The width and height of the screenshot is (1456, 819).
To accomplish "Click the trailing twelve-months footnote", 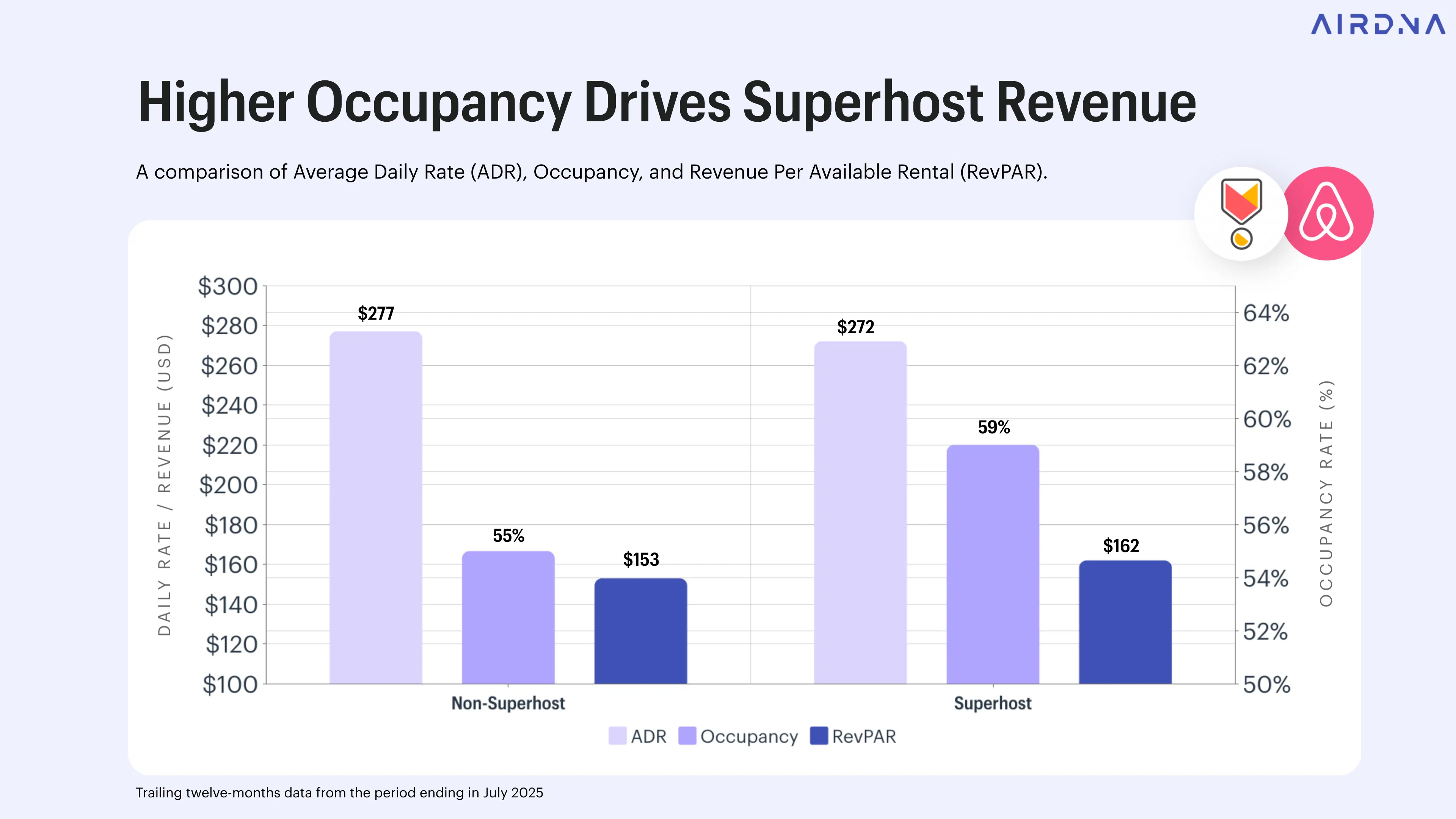I will point(339,793).
